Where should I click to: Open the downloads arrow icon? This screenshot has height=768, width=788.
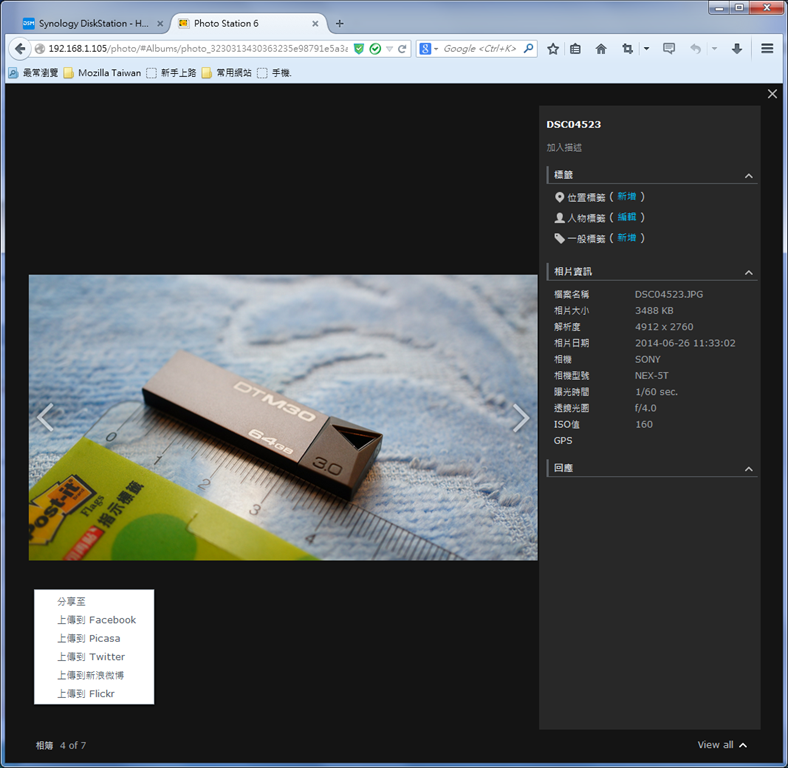[737, 49]
